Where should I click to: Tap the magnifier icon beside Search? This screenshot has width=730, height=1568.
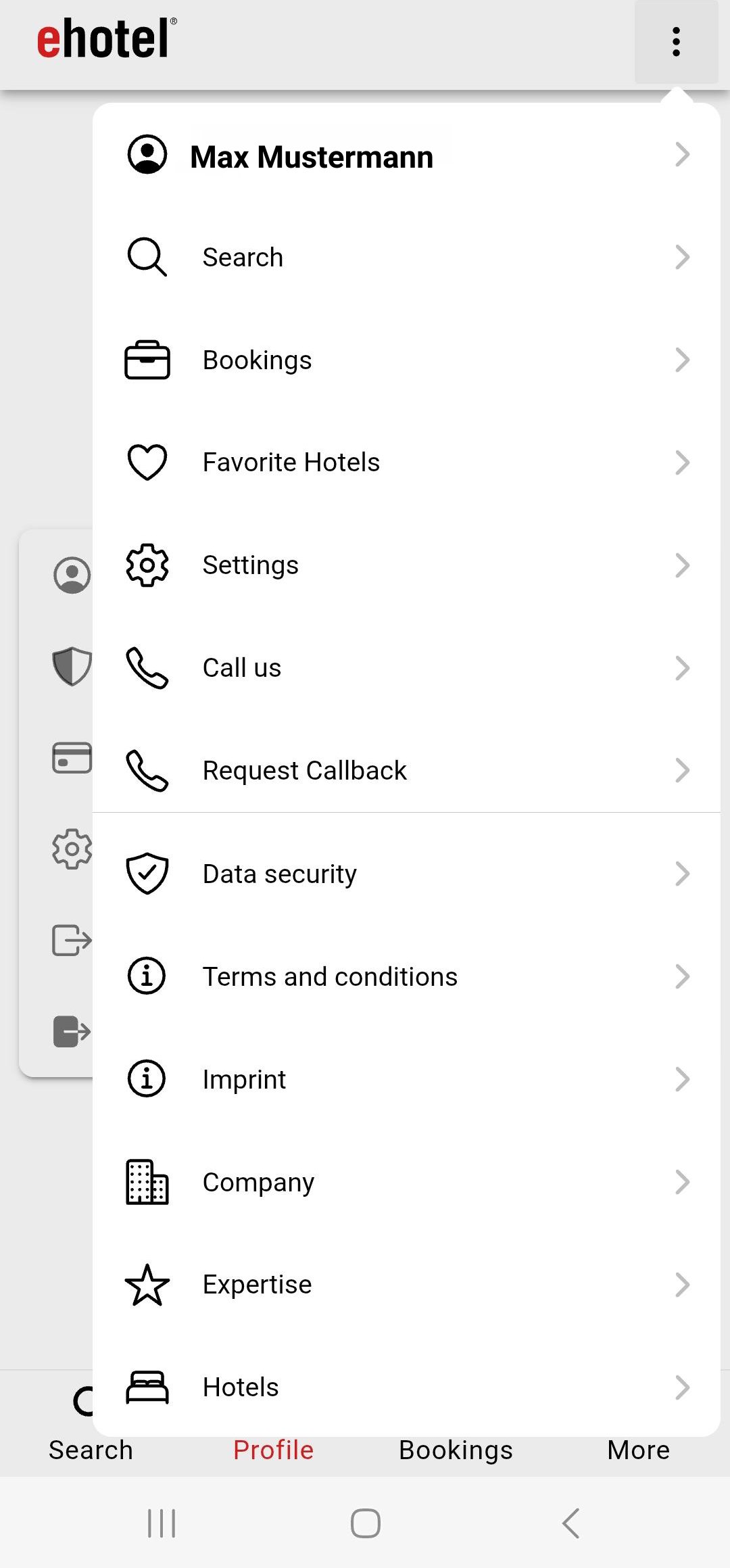[147, 257]
